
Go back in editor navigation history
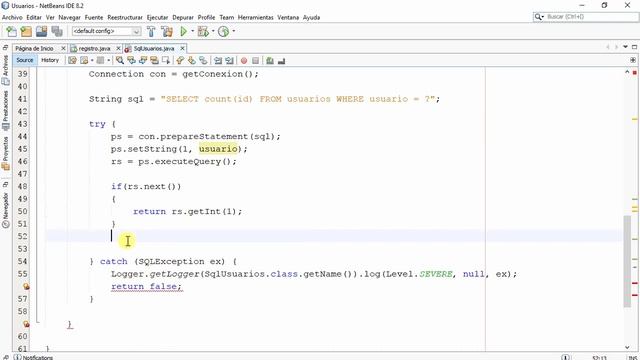tap(84, 60)
